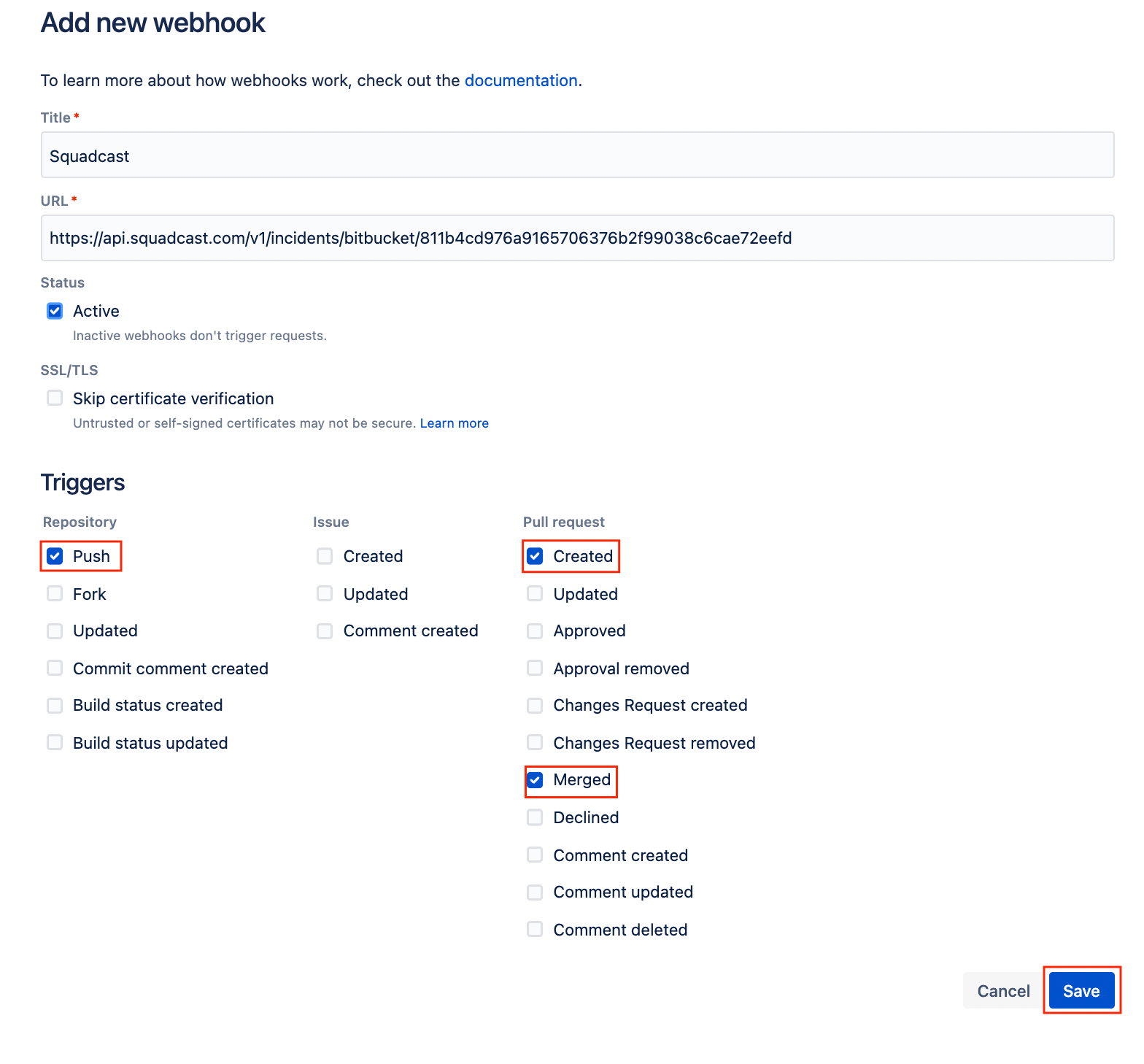Uncheck the Pull request Created trigger

535,556
